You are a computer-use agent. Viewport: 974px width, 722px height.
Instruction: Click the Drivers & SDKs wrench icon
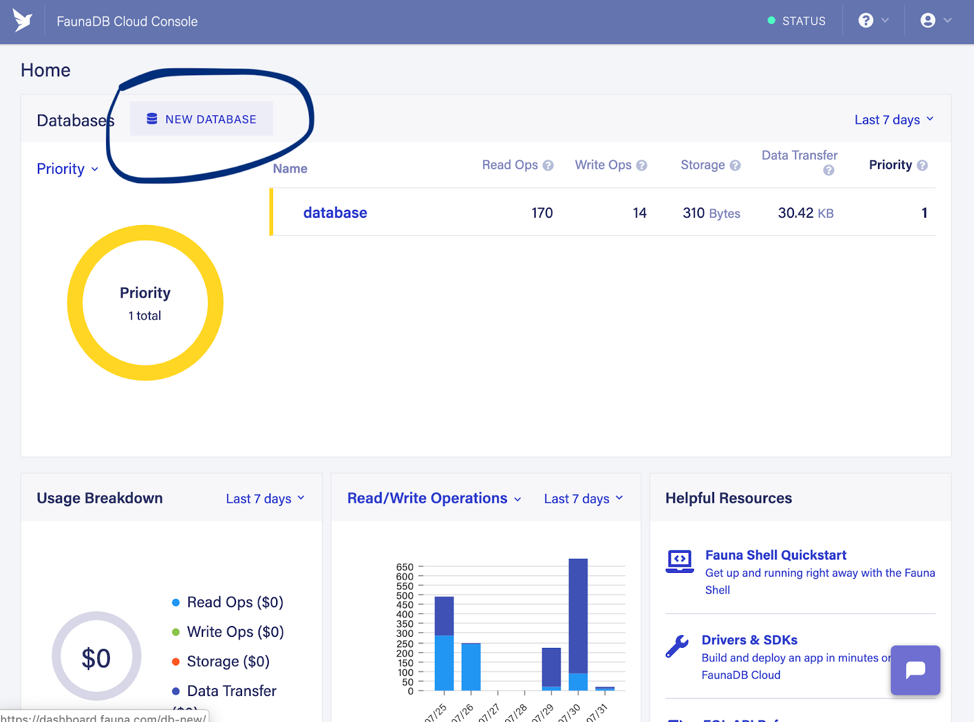click(x=677, y=646)
